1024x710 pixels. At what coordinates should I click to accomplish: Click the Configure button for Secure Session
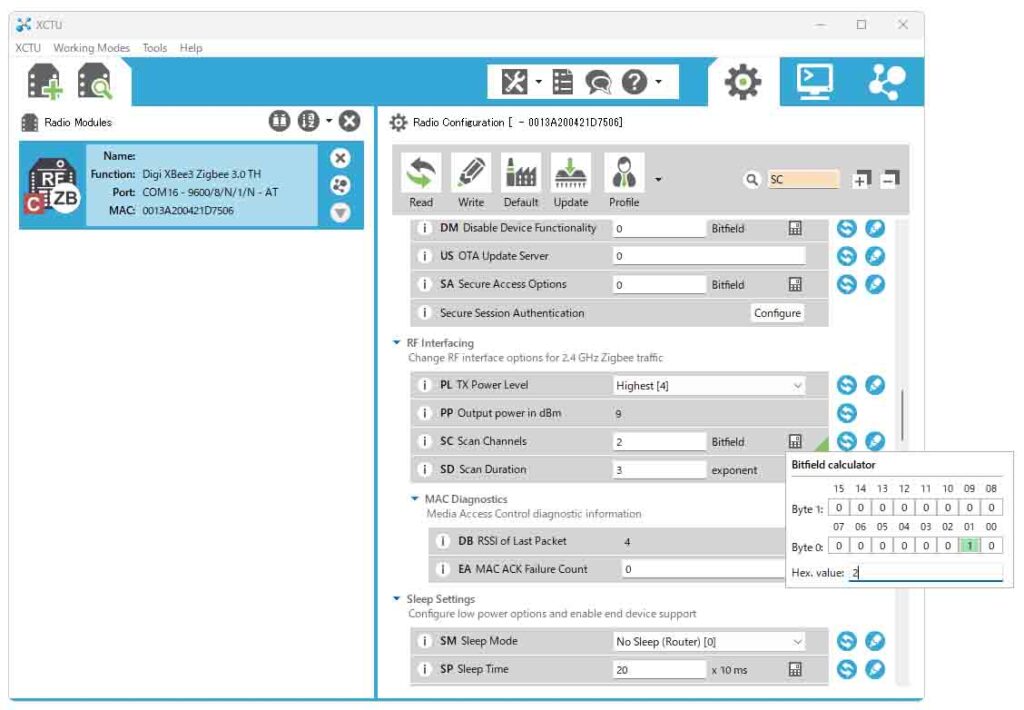[x=777, y=313]
